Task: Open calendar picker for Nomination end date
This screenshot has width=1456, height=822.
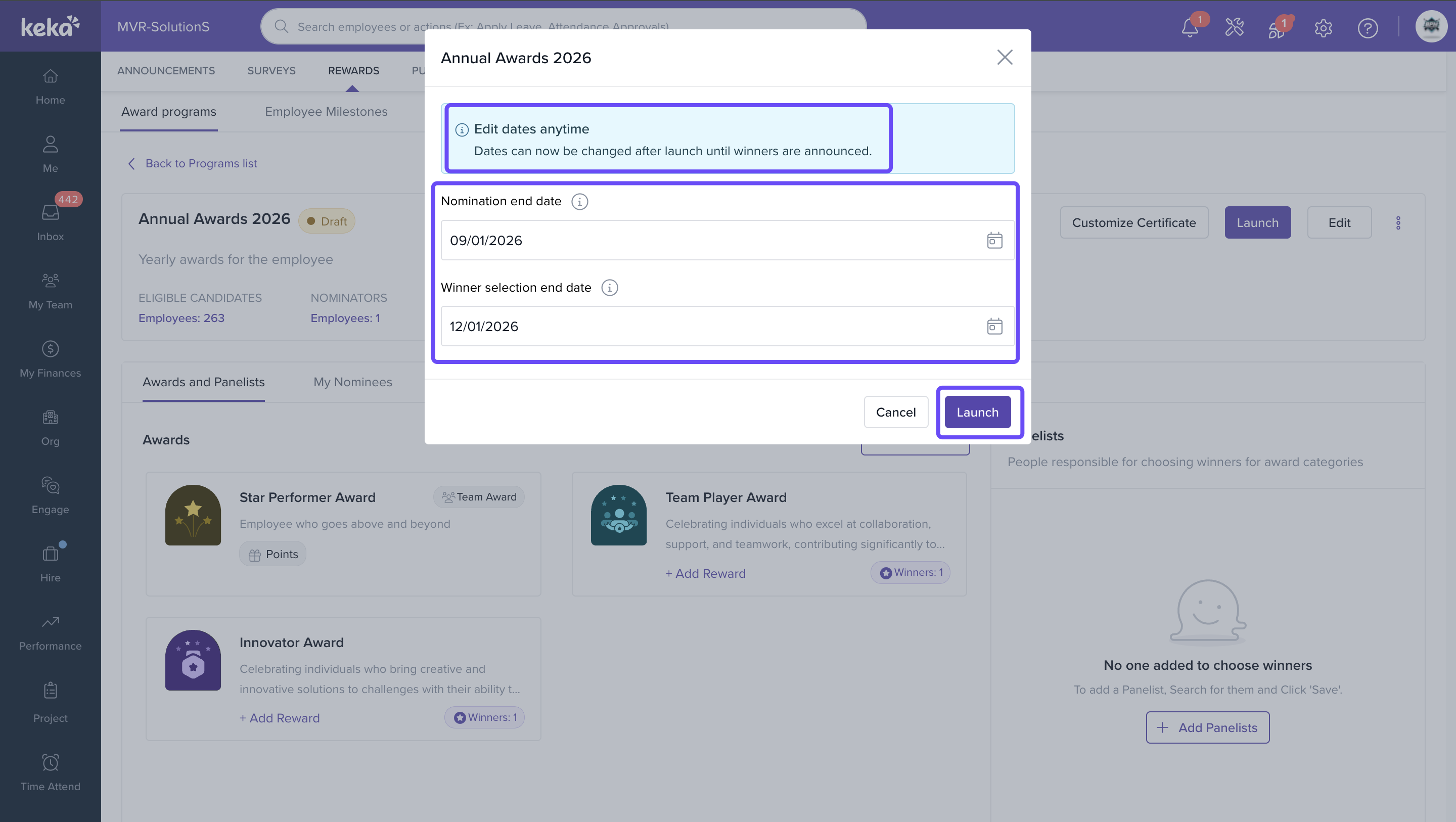Action: pyautogui.click(x=994, y=240)
